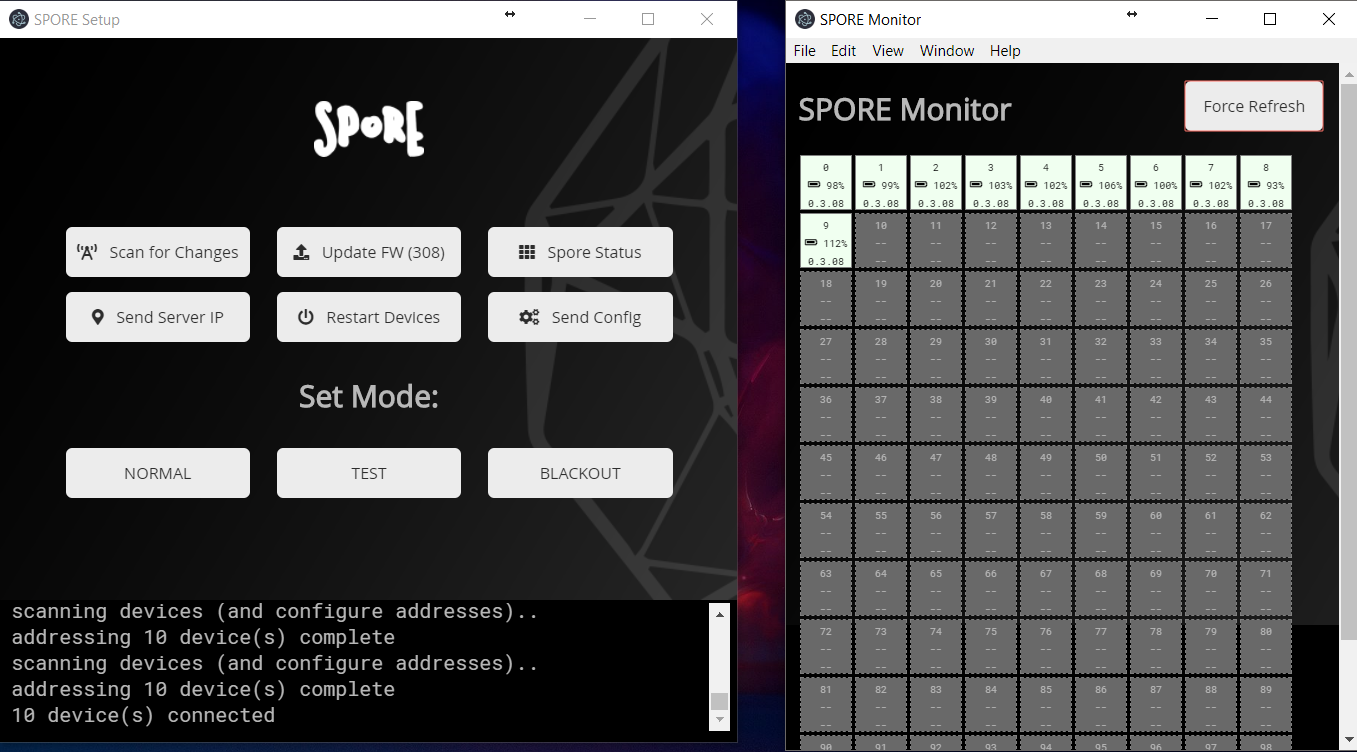Image resolution: width=1357 pixels, height=752 pixels.
Task: Click inactive device cell 81
Action: pos(826,705)
